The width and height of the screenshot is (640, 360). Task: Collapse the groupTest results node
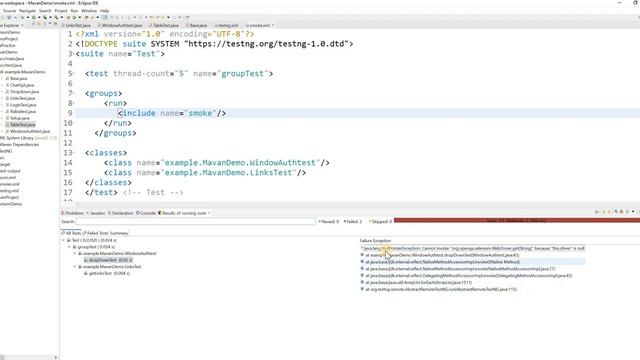click(69, 247)
